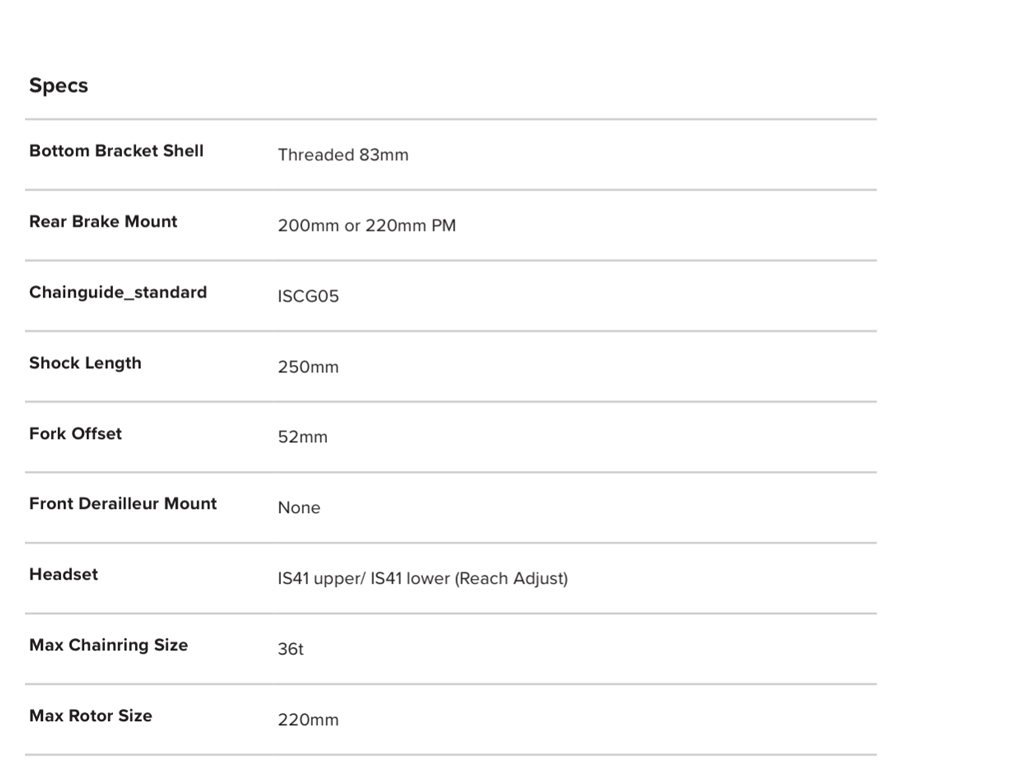The image size is (1024, 768).
Task: Click the (Reach Adjust) note
Action: (x=511, y=578)
